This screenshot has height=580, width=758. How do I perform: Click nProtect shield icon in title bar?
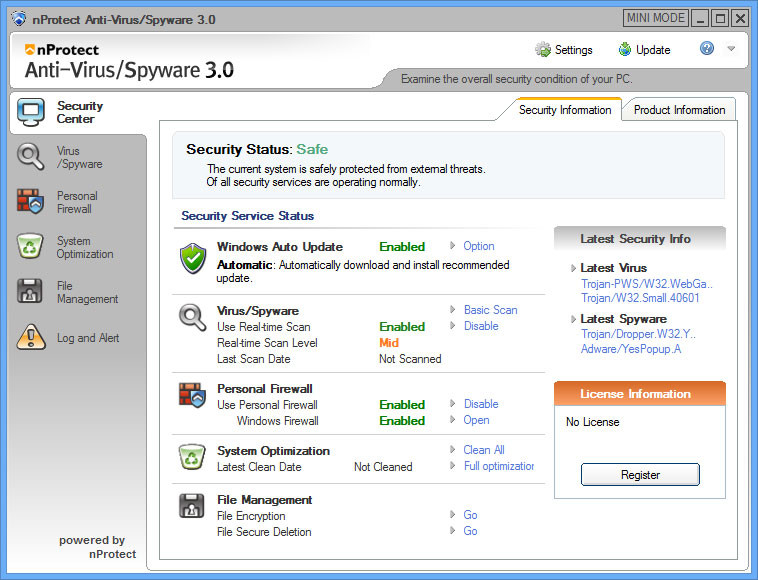pyautogui.click(x=19, y=19)
